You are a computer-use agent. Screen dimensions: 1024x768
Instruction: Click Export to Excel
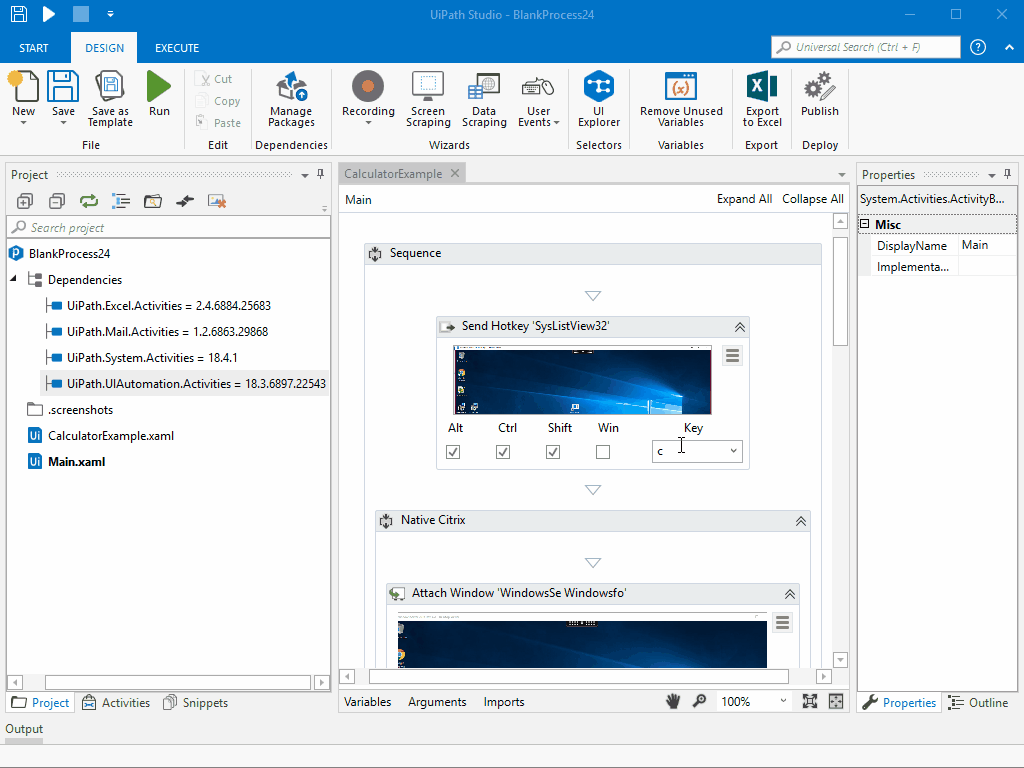761,87
